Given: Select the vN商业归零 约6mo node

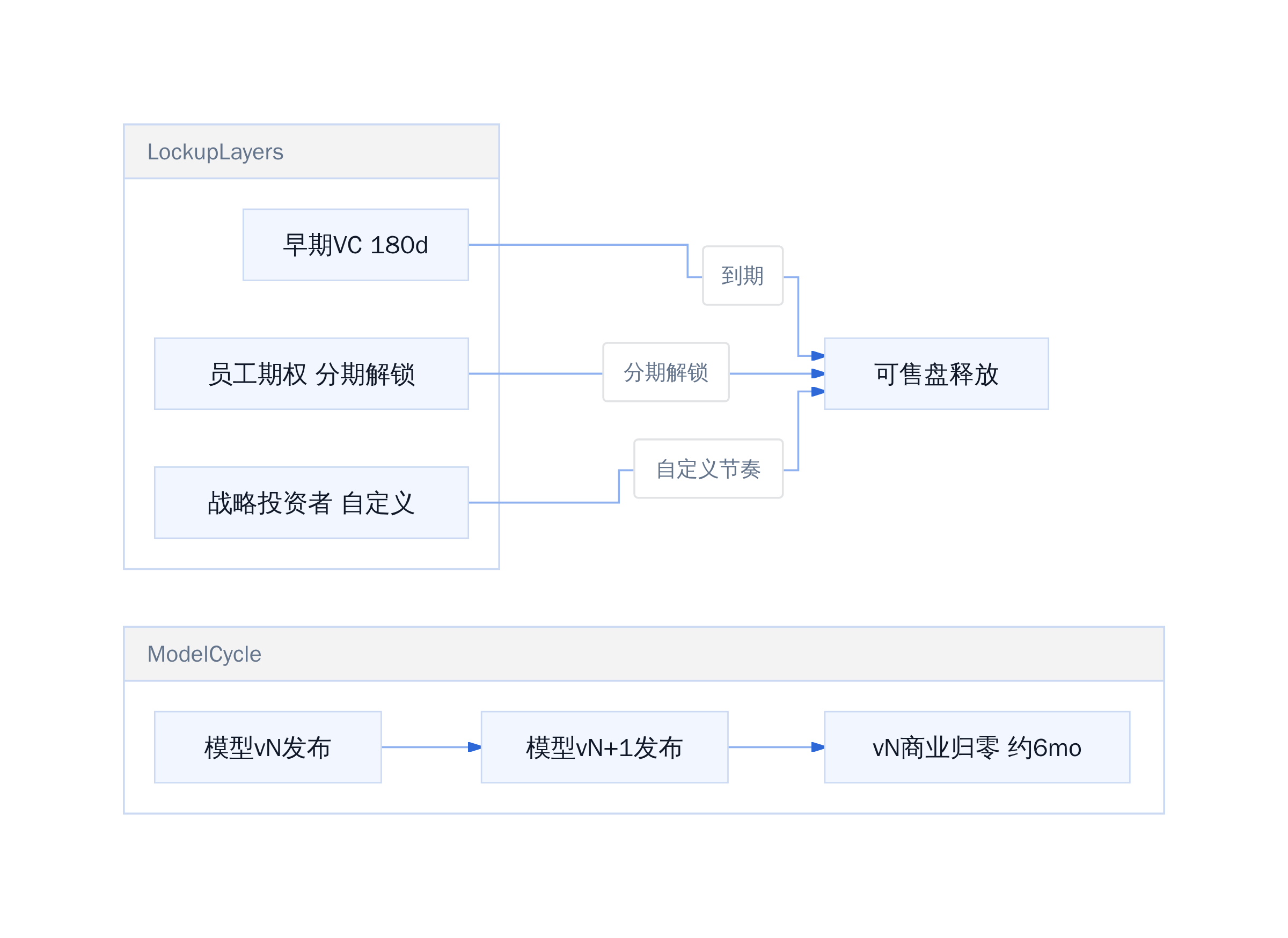Looking at the screenshot, I should click(977, 747).
